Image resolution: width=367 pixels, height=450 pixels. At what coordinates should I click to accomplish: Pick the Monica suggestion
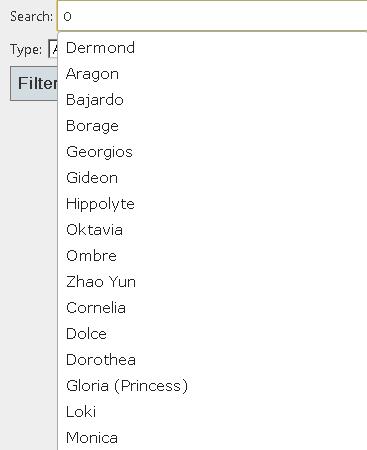pos(212,438)
